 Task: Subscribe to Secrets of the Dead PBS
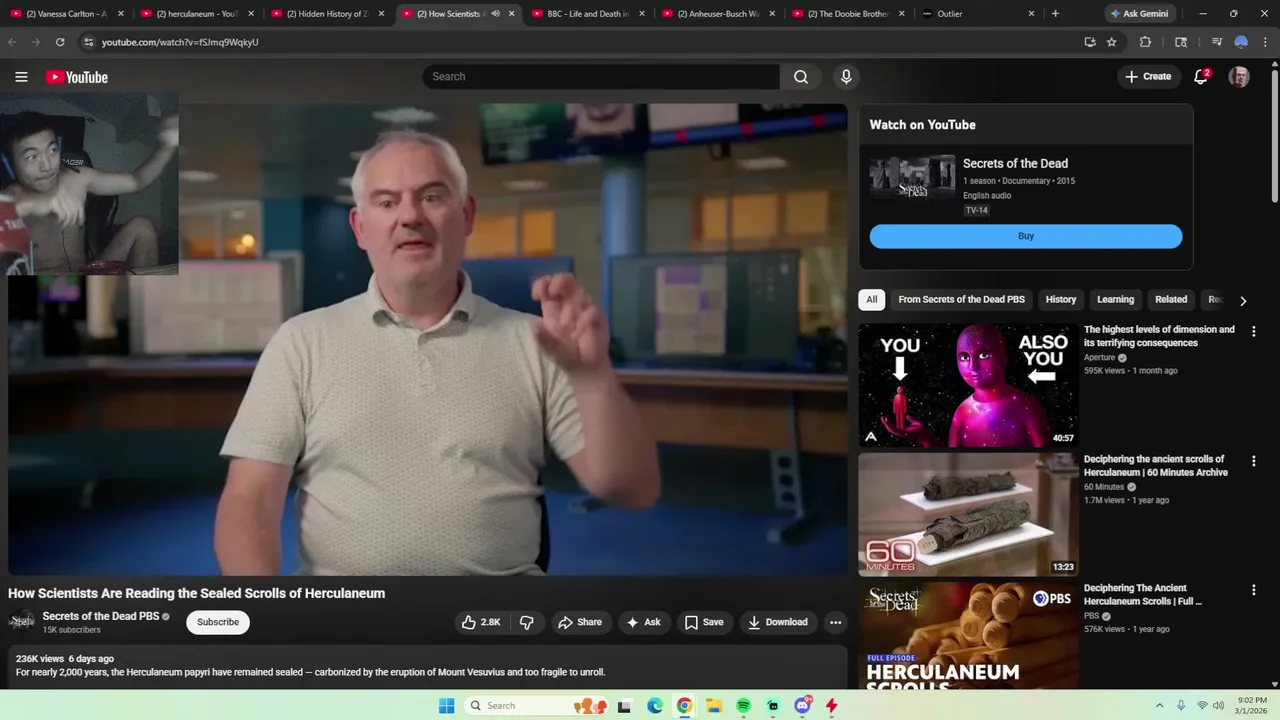coord(218,622)
